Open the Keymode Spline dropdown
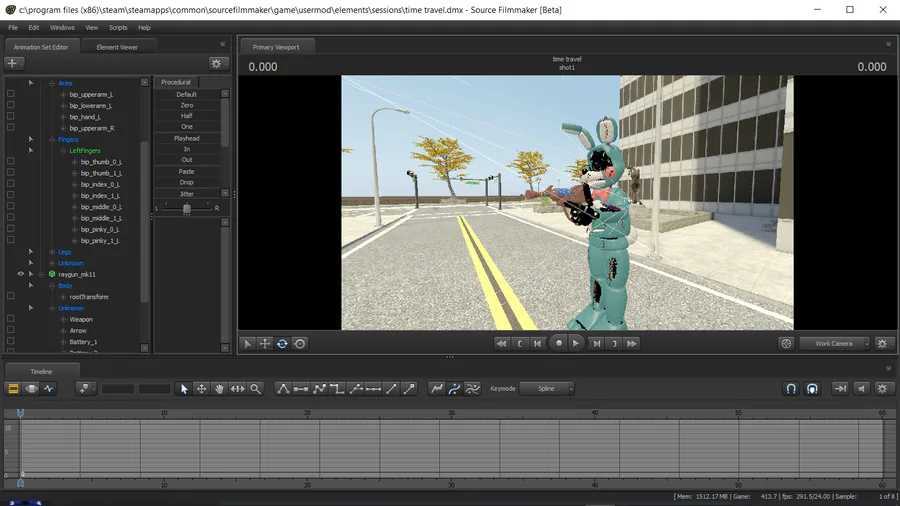 546,389
